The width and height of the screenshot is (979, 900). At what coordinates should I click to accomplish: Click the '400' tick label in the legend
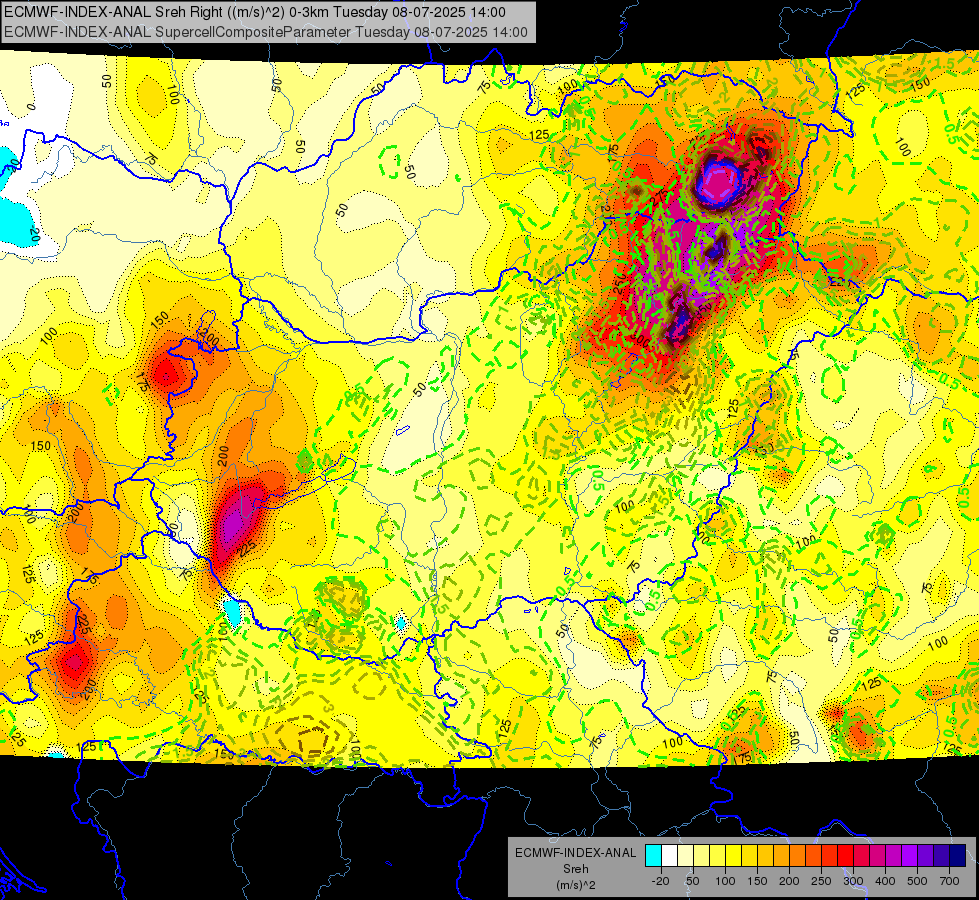(885, 881)
